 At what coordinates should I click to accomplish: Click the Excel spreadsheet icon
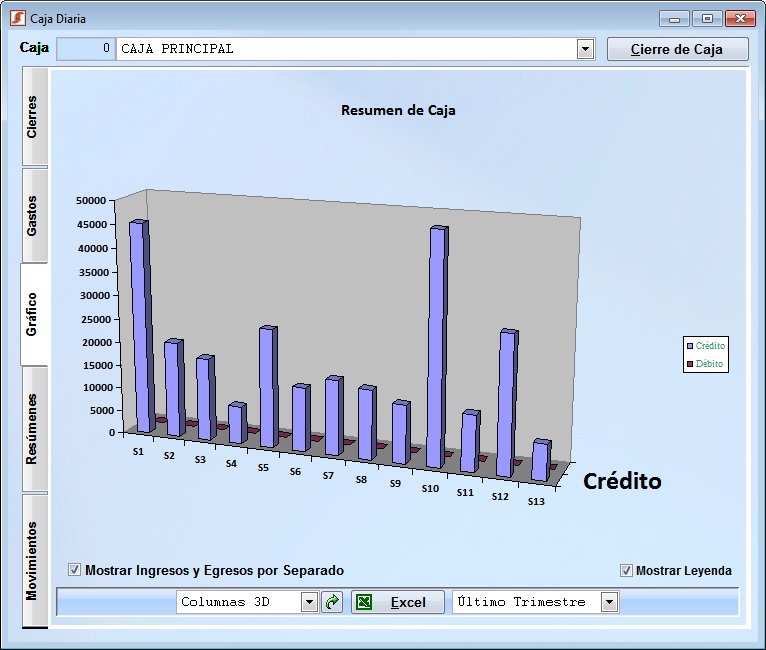pyautogui.click(x=365, y=602)
